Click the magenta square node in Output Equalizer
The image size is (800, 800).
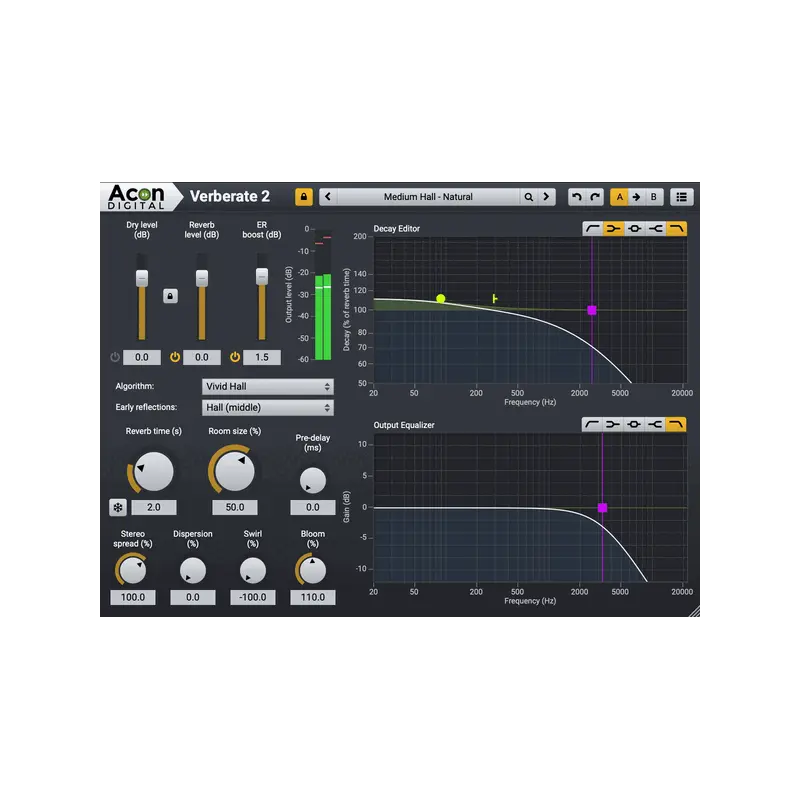click(x=603, y=508)
